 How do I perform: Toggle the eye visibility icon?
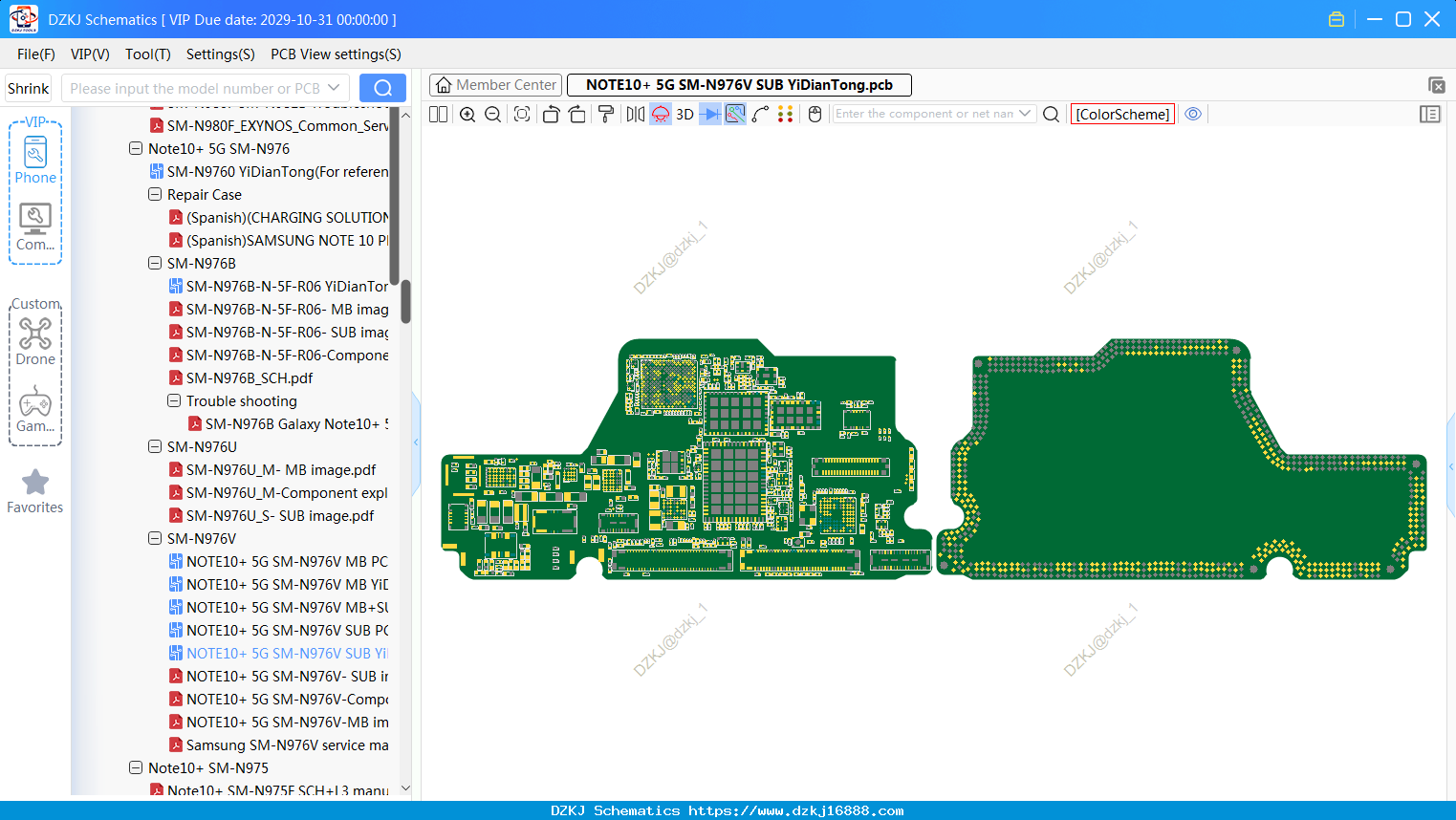point(1193,114)
